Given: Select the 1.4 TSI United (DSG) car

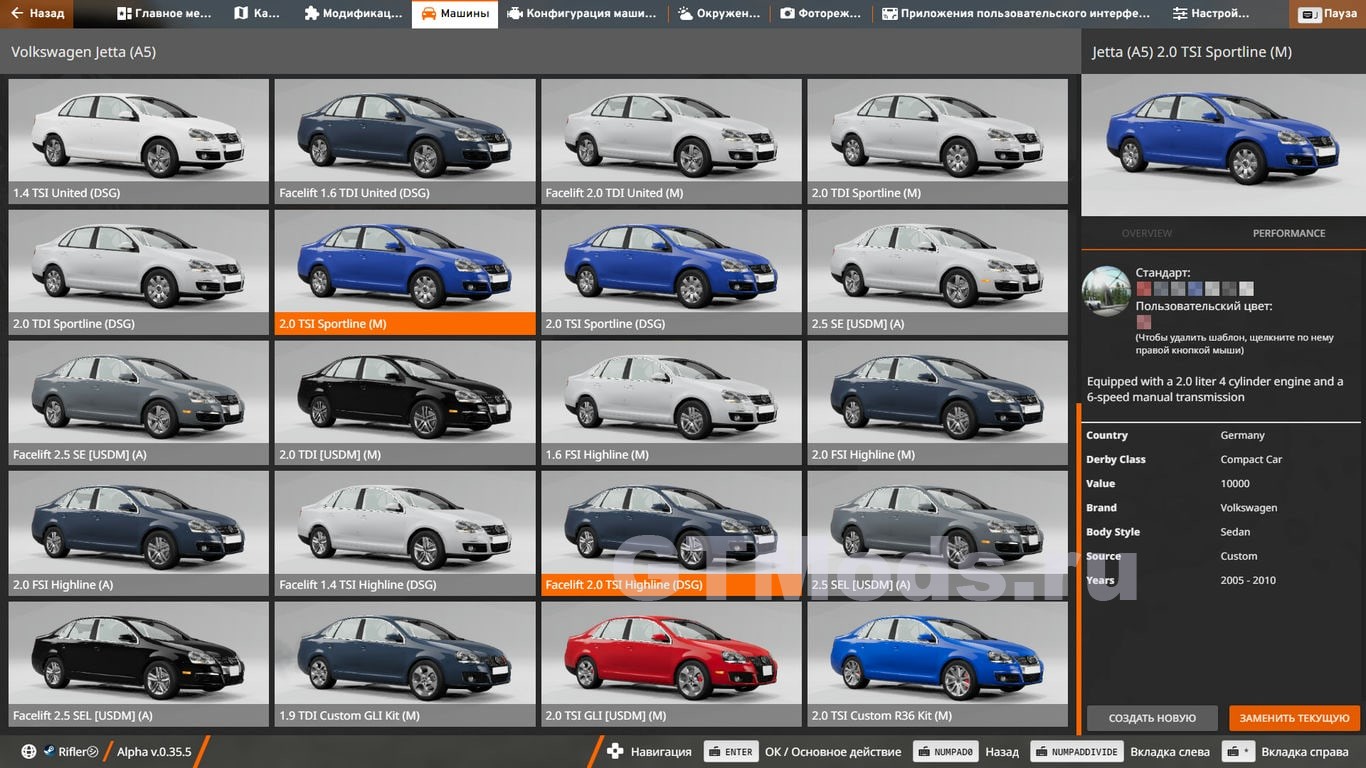Looking at the screenshot, I should click(x=139, y=141).
